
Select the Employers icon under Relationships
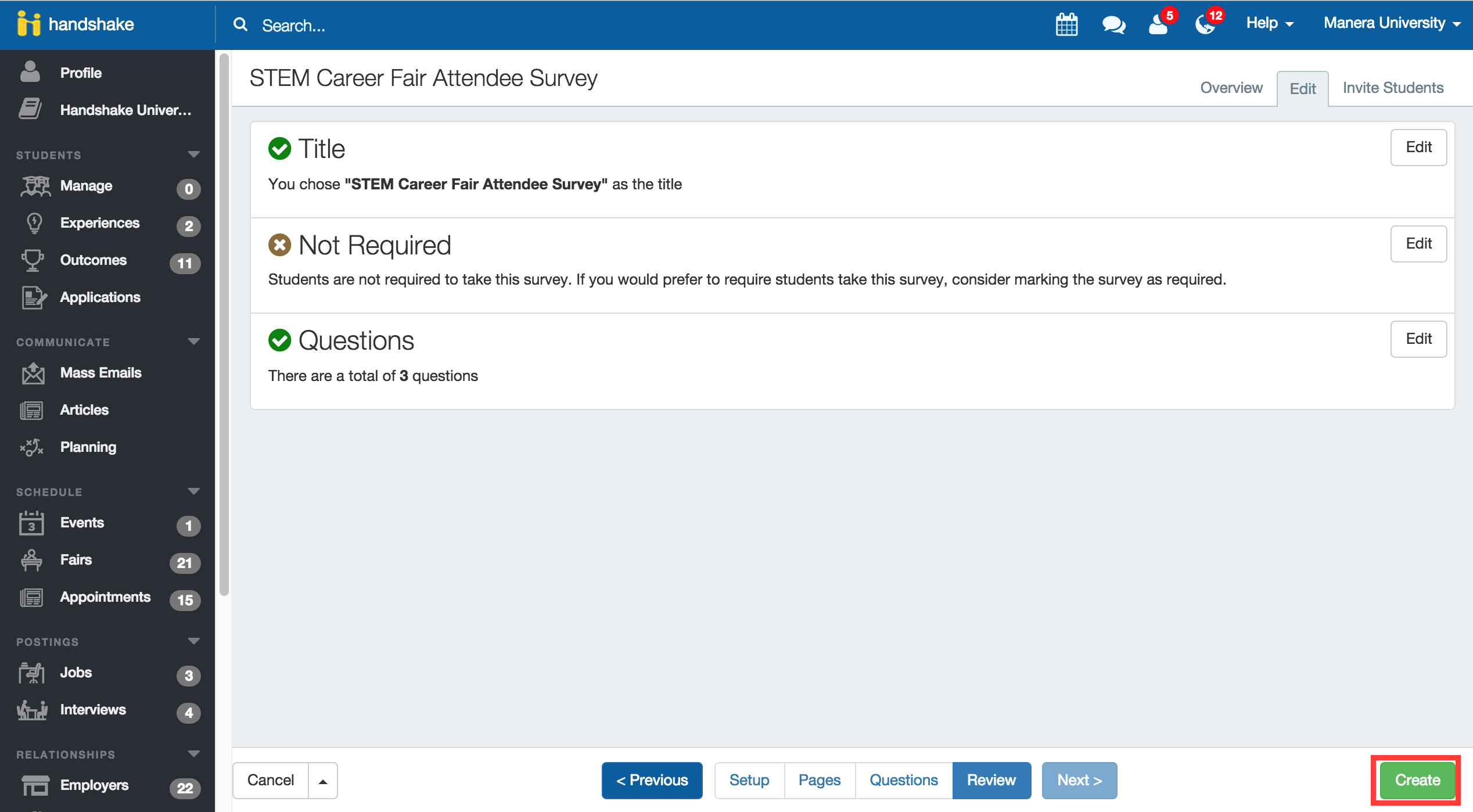pyautogui.click(x=35, y=785)
